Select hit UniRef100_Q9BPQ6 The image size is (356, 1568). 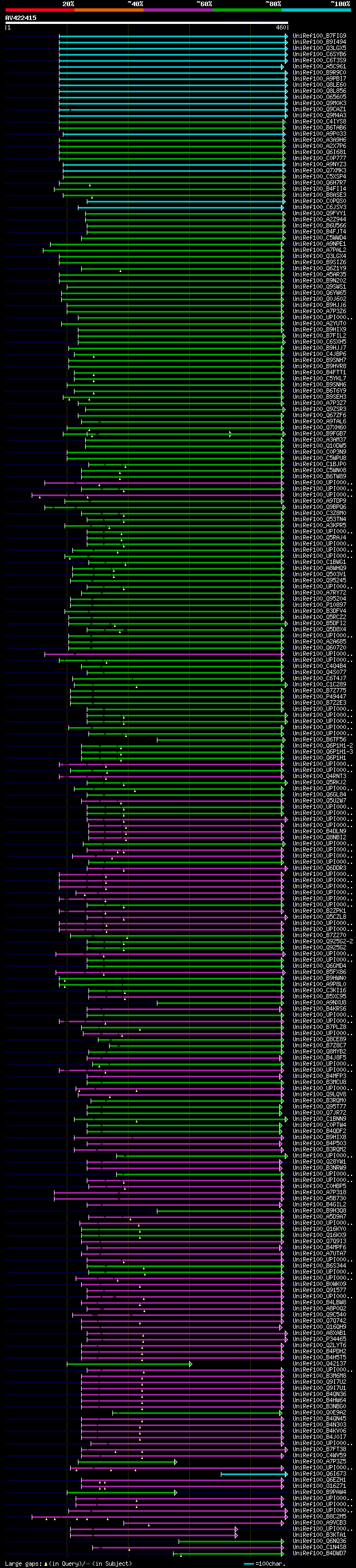click(319, 506)
